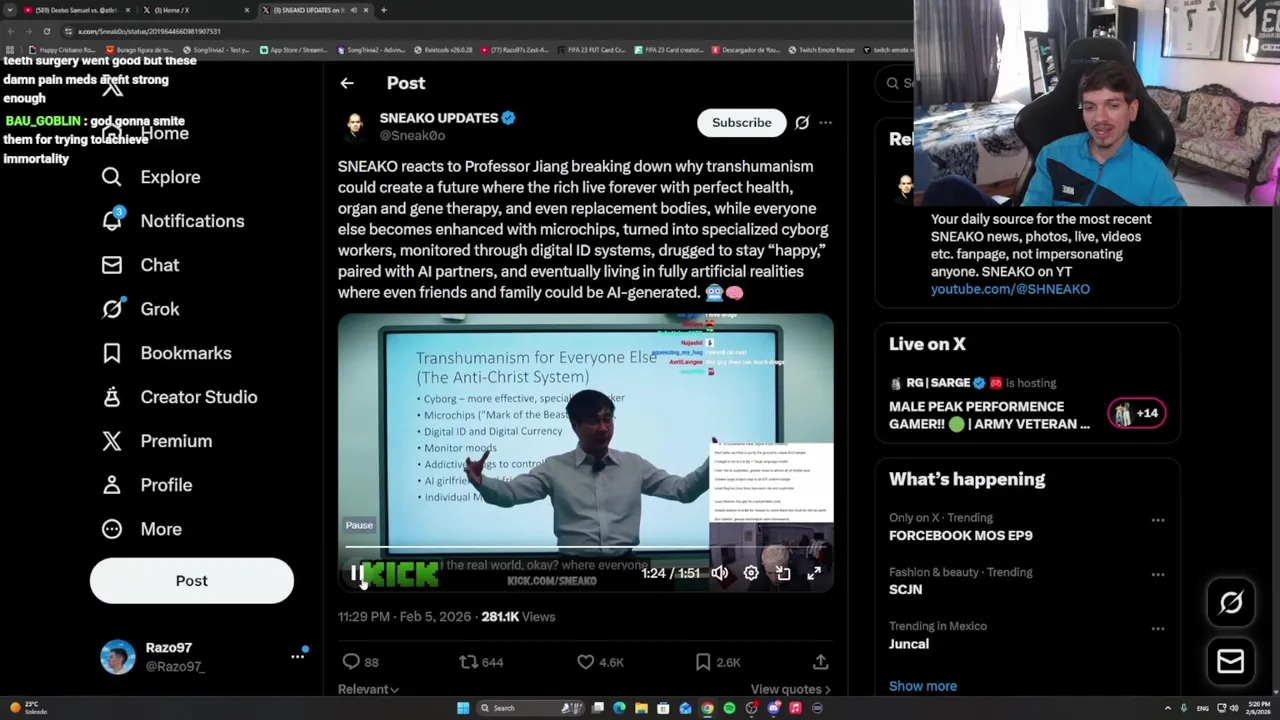Open account menu dots next to Razo97
This screenshot has width=1280, height=720.
click(x=297, y=656)
